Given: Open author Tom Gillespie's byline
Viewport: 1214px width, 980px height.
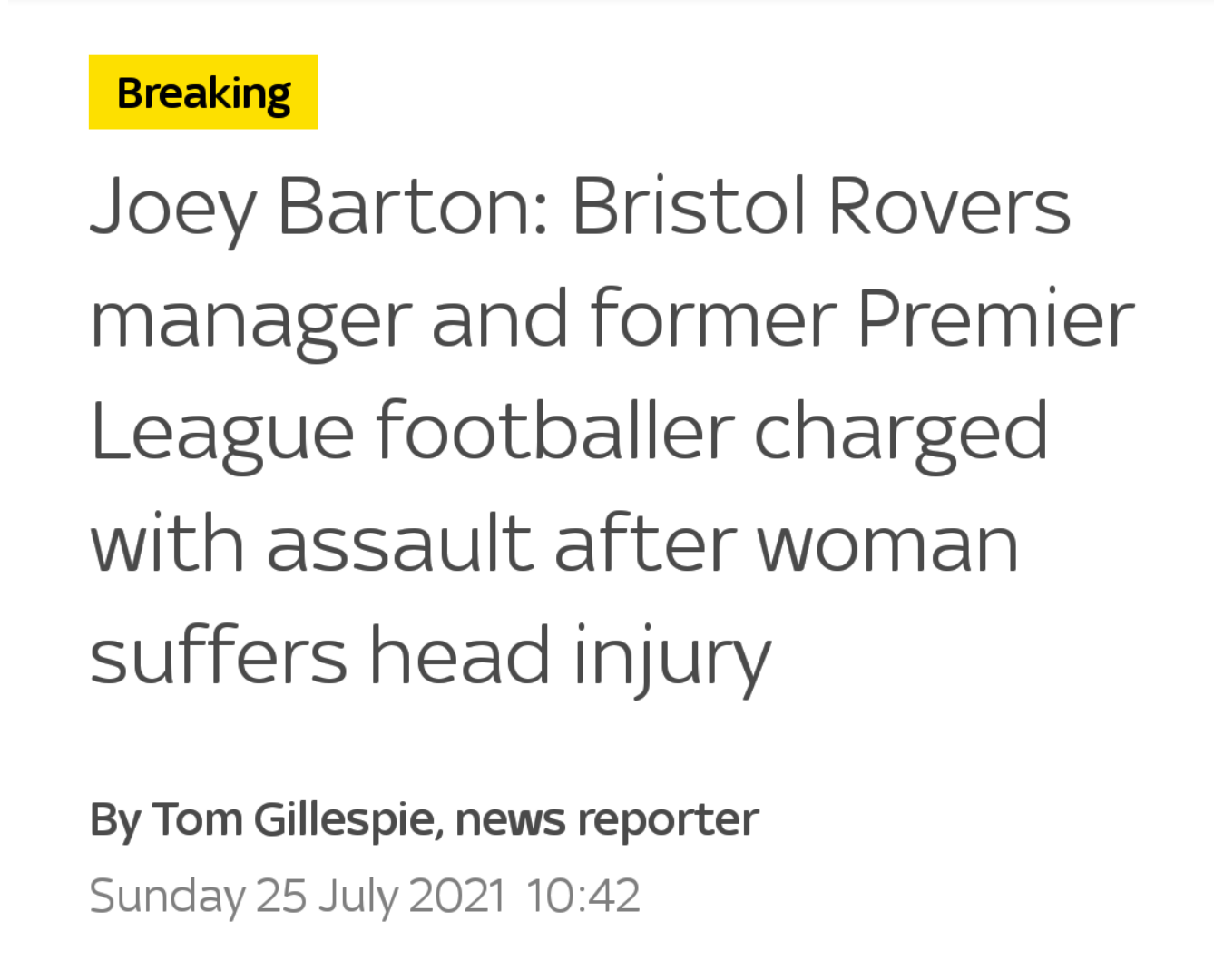Looking at the screenshot, I should coord(294,819).
